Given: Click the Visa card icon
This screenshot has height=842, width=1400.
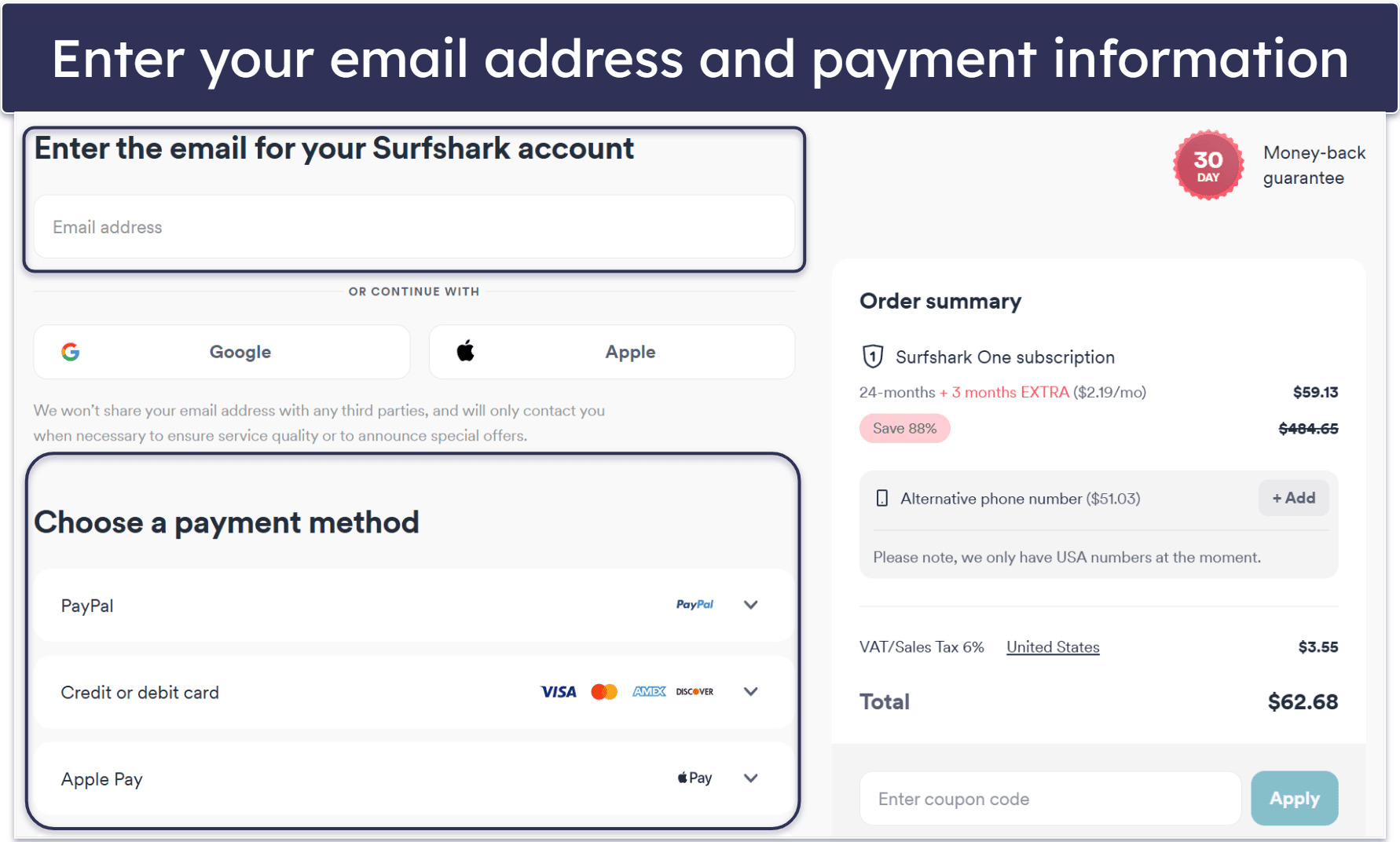Looking at the screenshot, I should [559, 692].
